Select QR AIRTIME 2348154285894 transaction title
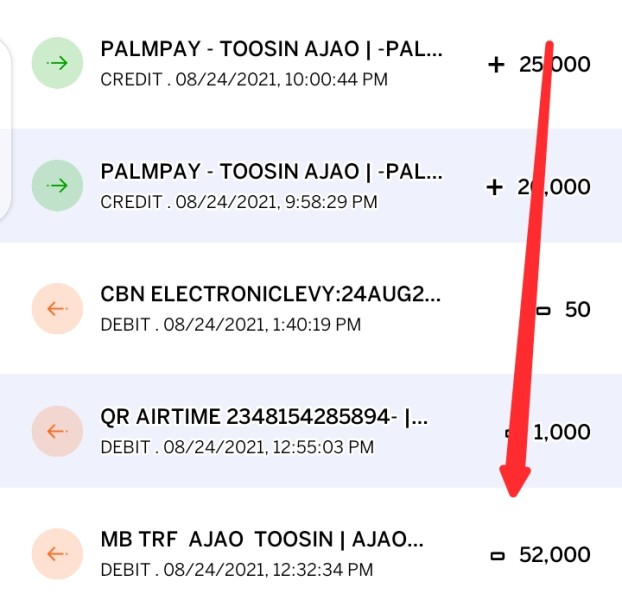This screenshot has width=622, height=600. point(265,417)
